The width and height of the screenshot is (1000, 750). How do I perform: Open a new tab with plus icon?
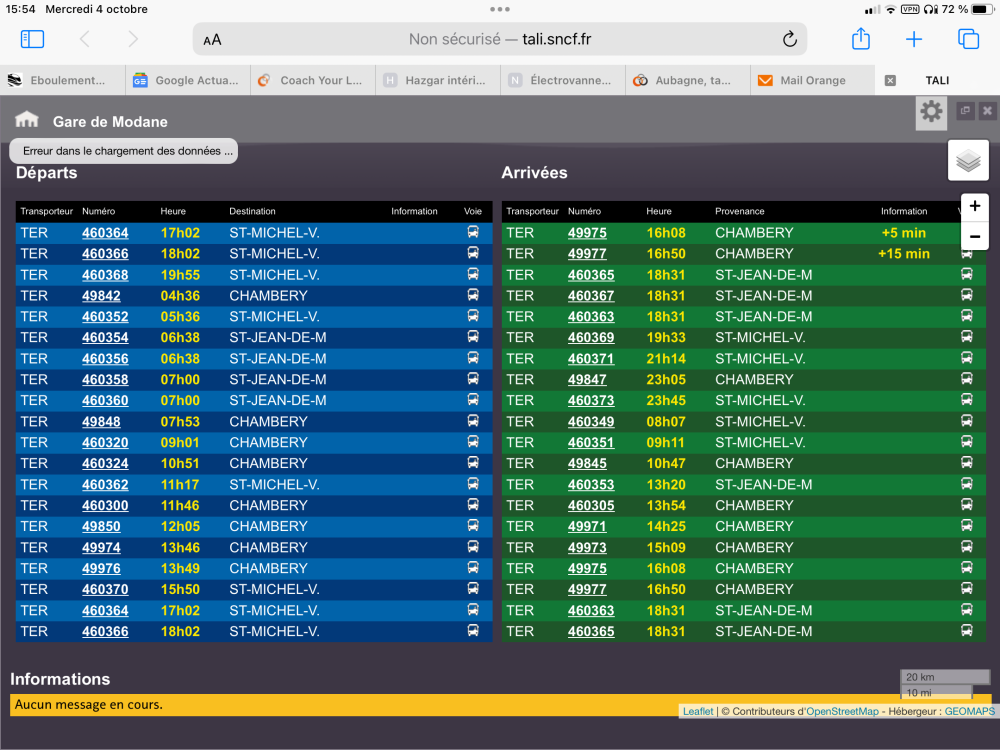914,39
